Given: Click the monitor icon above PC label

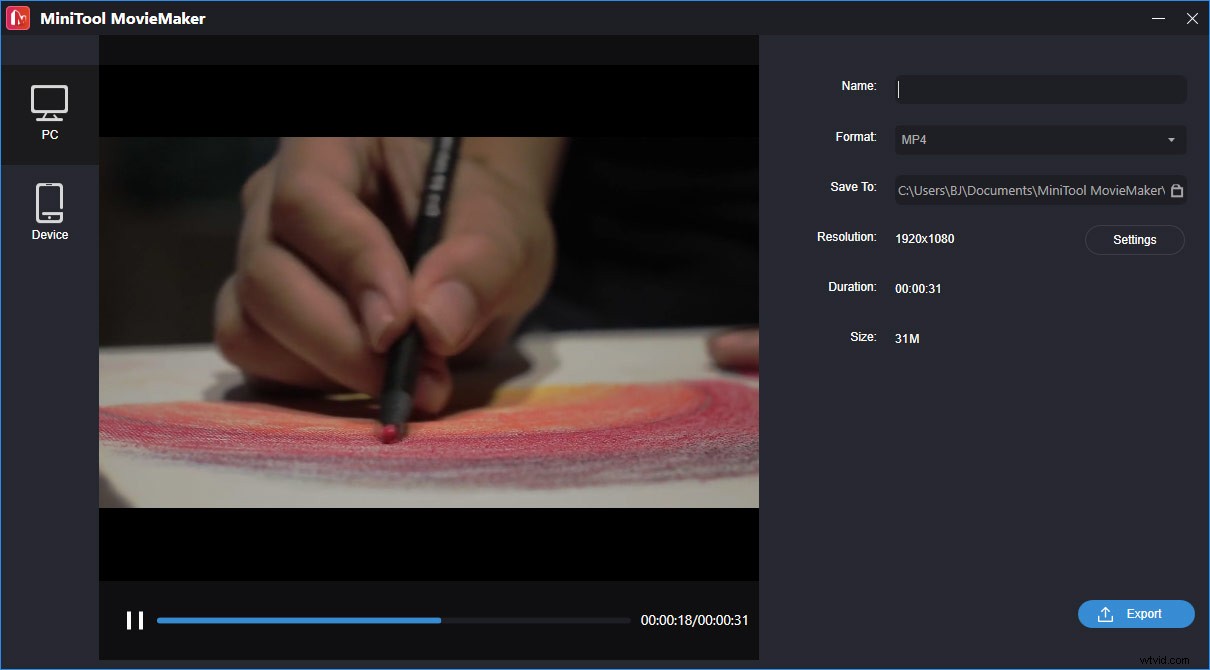Looking at the screenshot, I should [50, 100].
